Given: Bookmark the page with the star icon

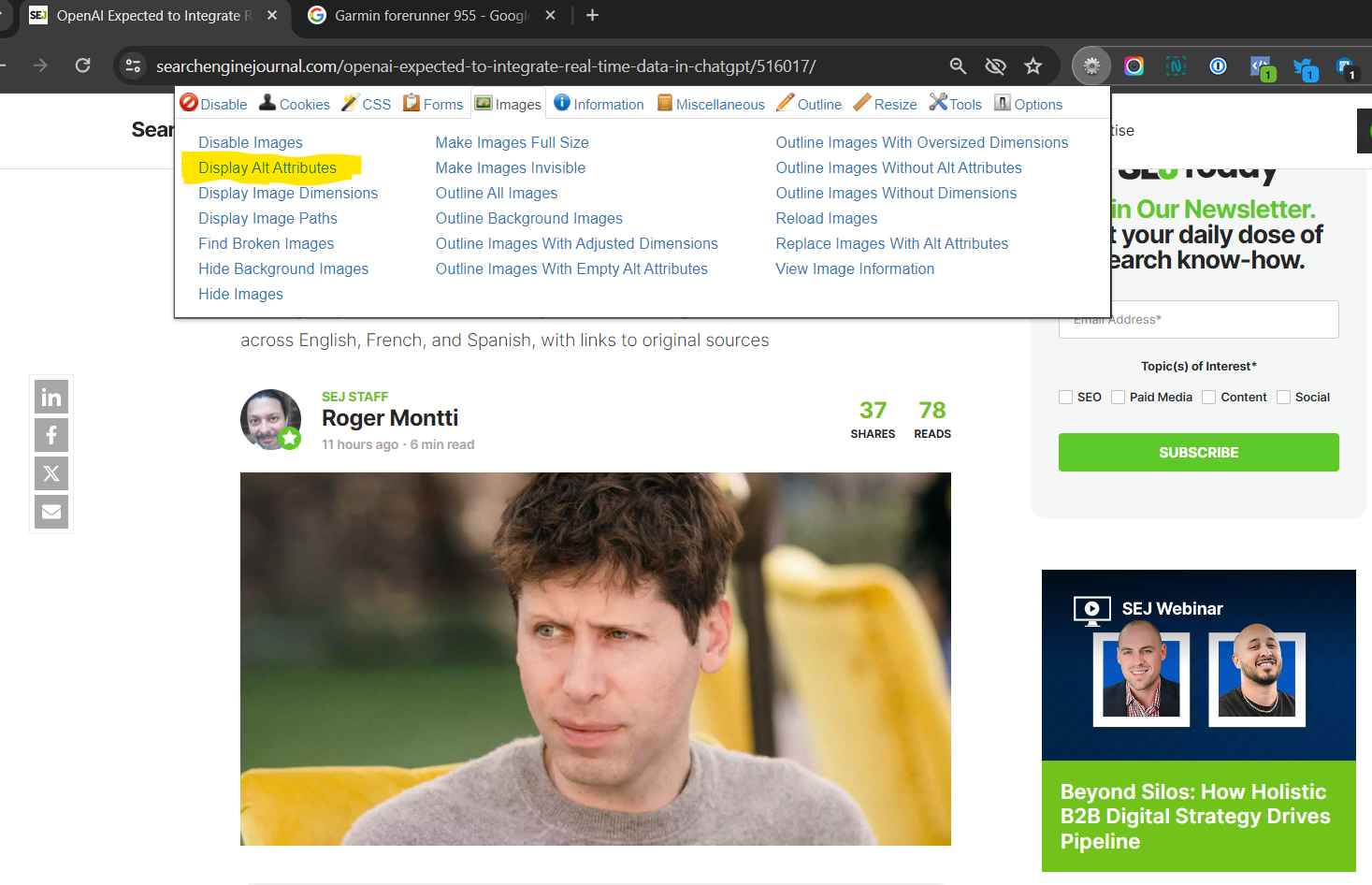Looking at the screenshot, I should pyautogui.click(x=1033, y=65).
